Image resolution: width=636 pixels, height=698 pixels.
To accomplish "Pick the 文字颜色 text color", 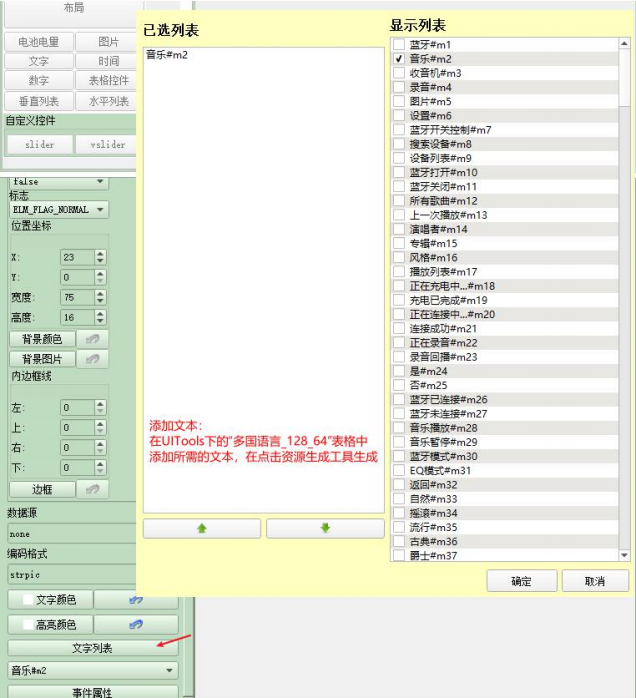I will point(50,600).
